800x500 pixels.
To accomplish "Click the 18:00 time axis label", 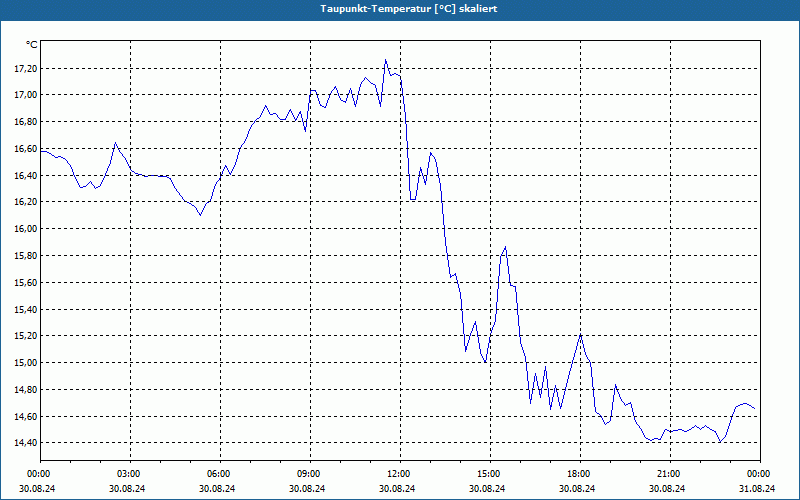I will click(581, 474).
